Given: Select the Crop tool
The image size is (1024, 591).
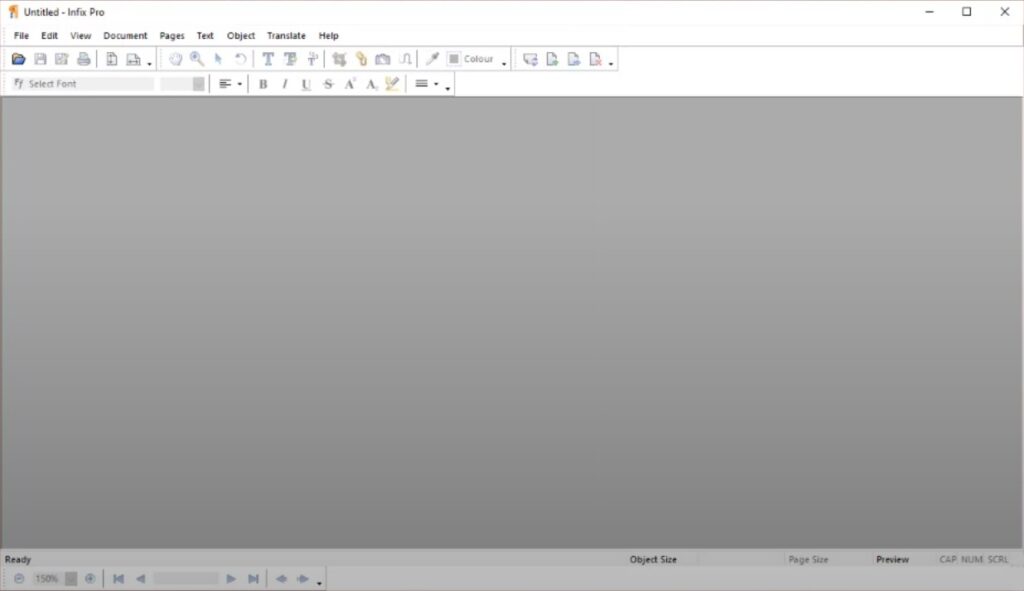Looking at the screenshot, I should tap(339, 59).
